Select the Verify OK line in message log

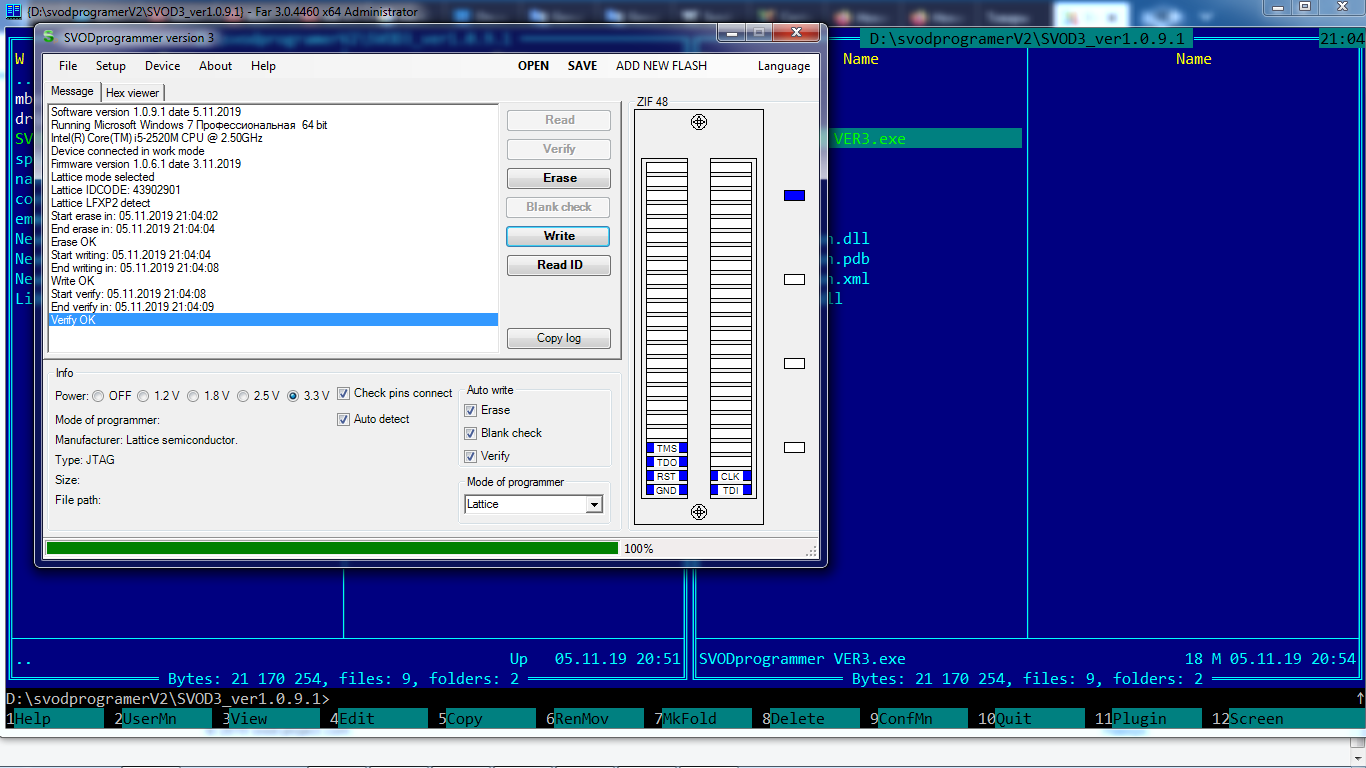click(273, 320)
